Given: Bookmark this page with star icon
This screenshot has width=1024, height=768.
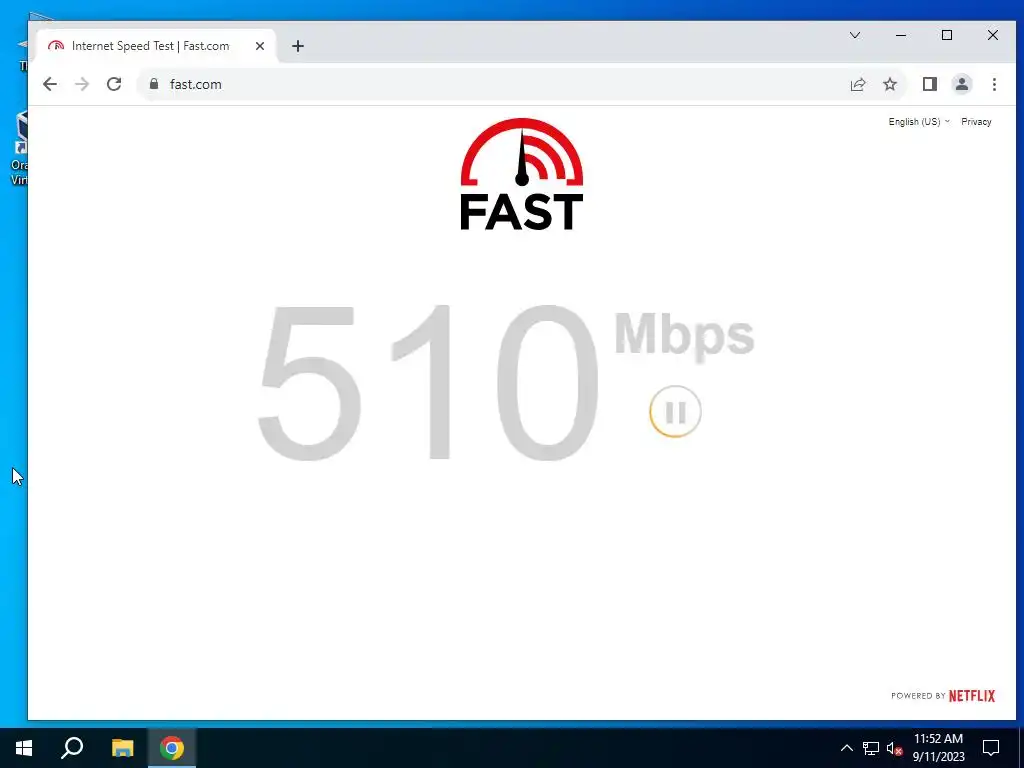Looking at the screenshot, I should pyautogui.click(x=890, y=84).
